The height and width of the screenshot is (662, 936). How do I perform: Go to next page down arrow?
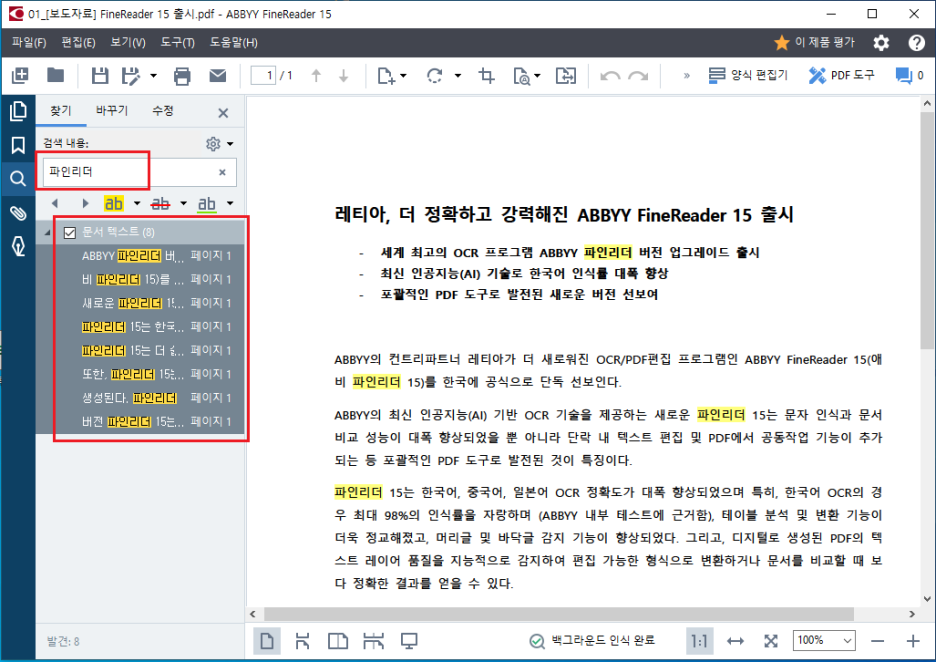[x=344, y=75]
